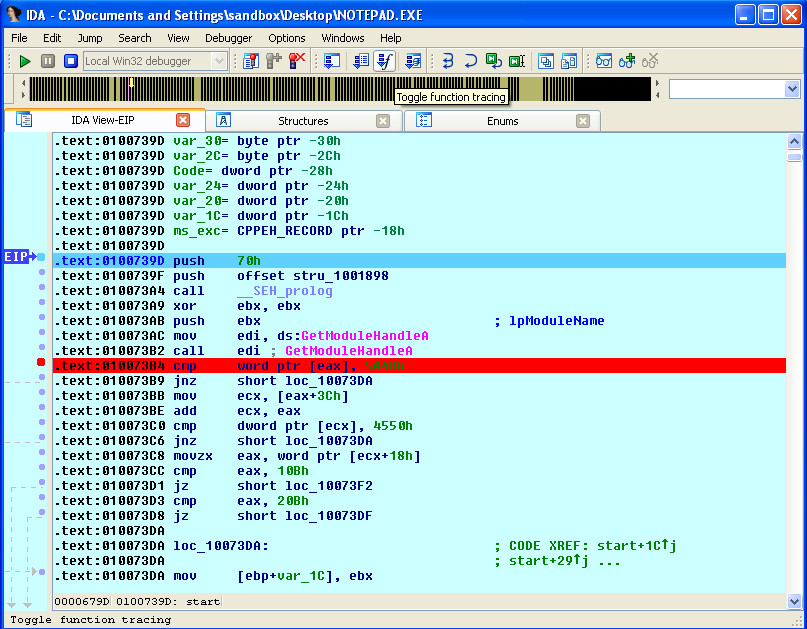
Task: Open the Options menu
Action: (x=287, y=38)
